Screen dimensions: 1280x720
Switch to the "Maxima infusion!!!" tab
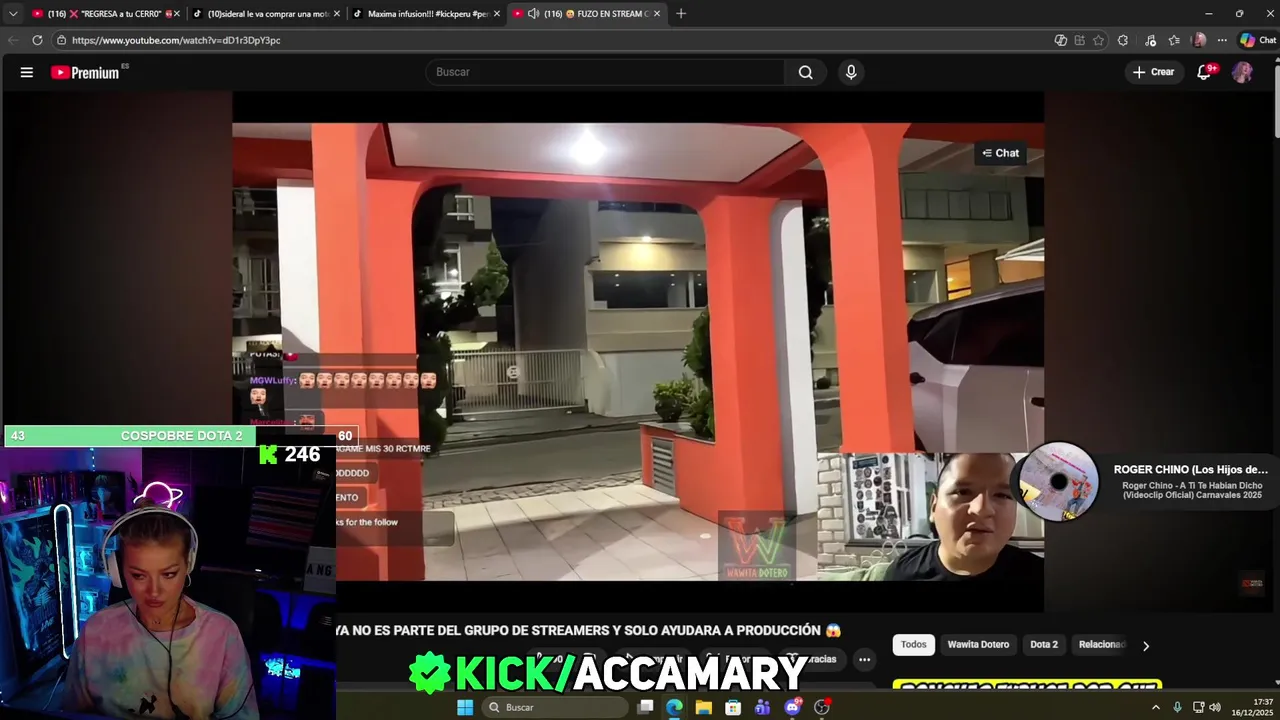pos(427,14)
